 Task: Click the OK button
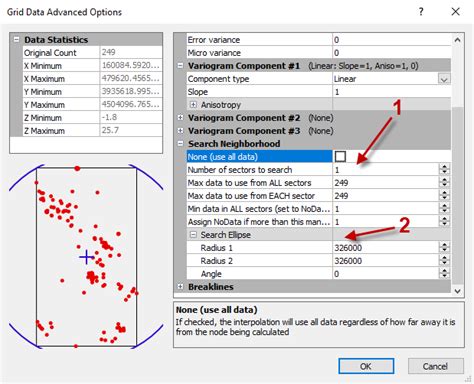[x=366, y=366]
